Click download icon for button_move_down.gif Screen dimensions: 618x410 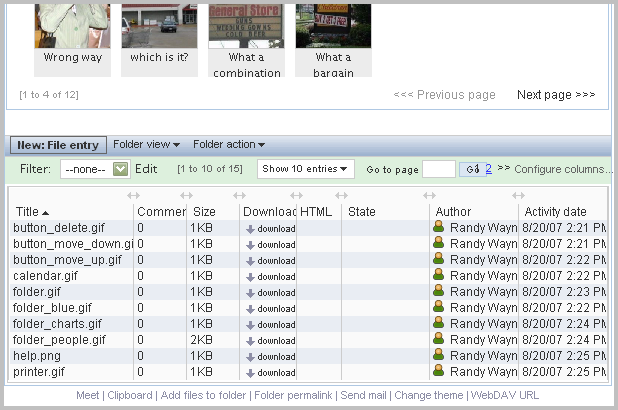(x=250, y=245)
